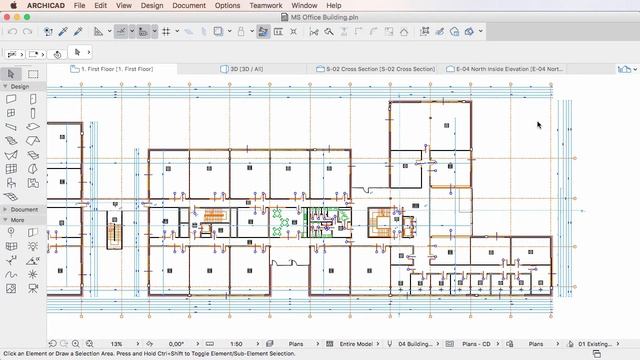Select the Roof tool

[33, 141]
